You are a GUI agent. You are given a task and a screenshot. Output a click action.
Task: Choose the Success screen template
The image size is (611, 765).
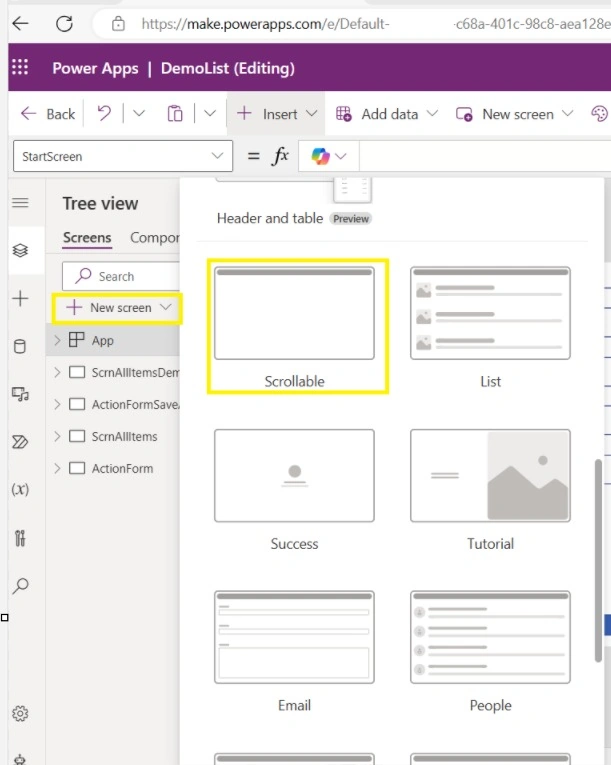pyautogui.click(x=294, y=490)
